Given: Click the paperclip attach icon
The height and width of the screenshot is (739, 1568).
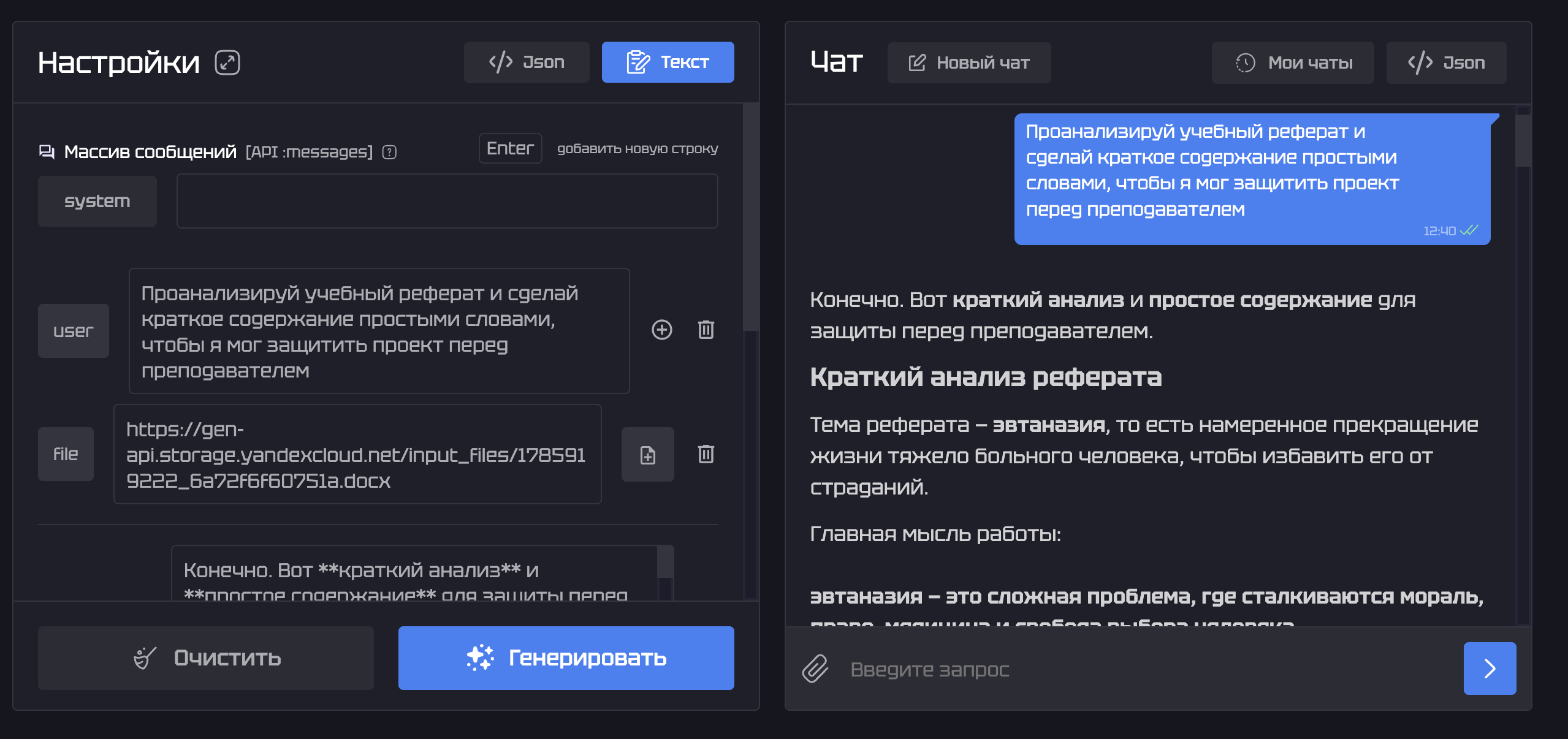Looking at the screenshot, I should 815,668.
